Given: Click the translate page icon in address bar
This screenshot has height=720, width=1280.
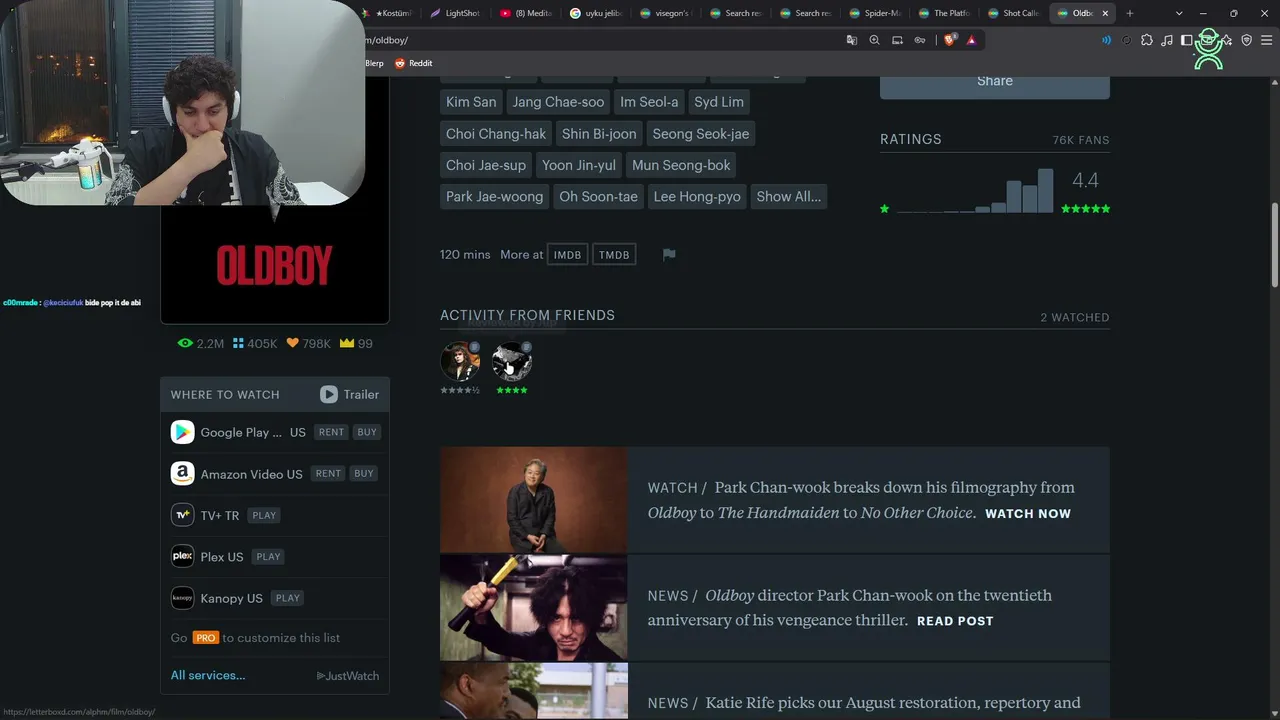Looking at the screenshot, I should pyautogui.click(x=852, y=40).
